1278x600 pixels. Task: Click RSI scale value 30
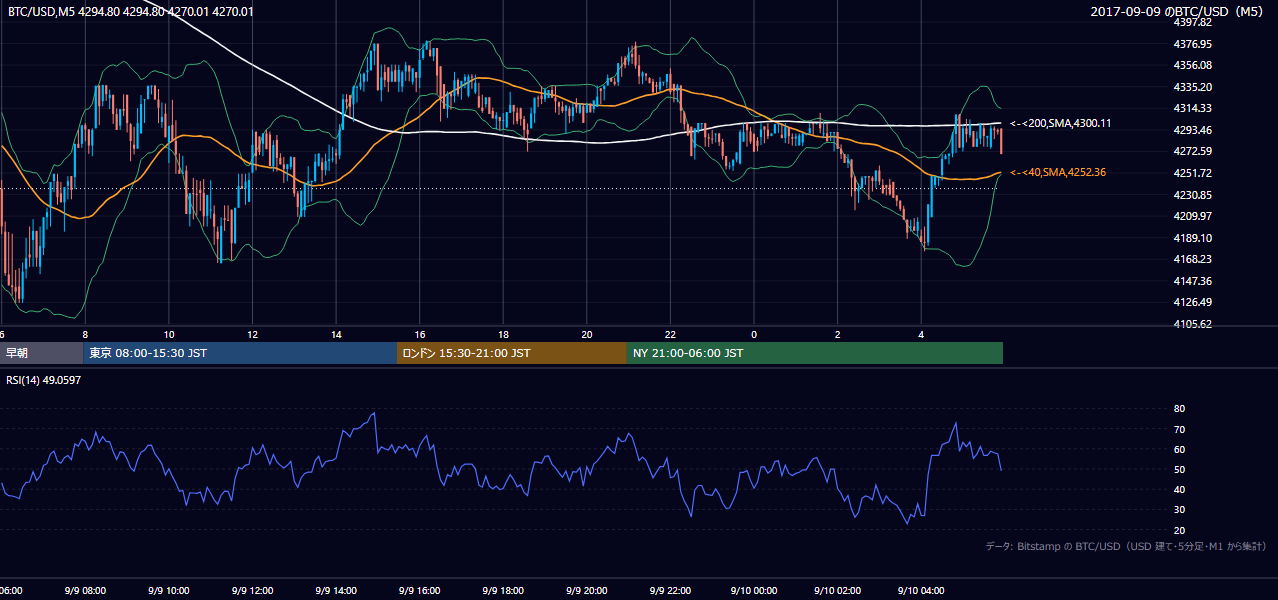coord(1179,510)
